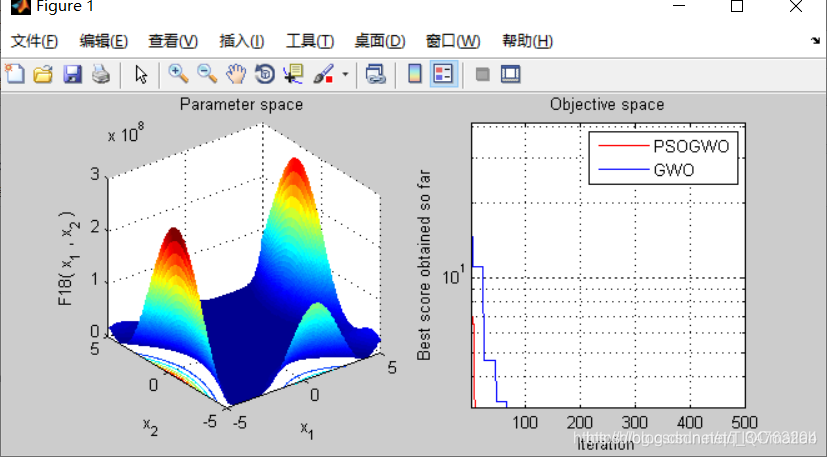
Task: Print the figure using printer icon
Action: click(101, 74)
